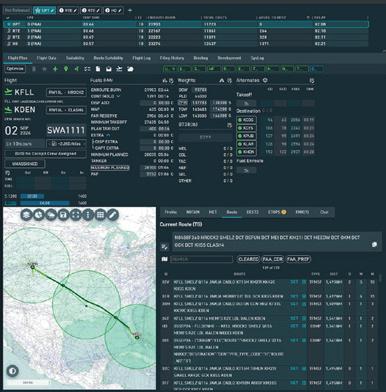Viewport: 386px width, 392px height.
Task: Click the green plus icon in the toolbar
Action: pyautogui.click(x=55, y=69)
